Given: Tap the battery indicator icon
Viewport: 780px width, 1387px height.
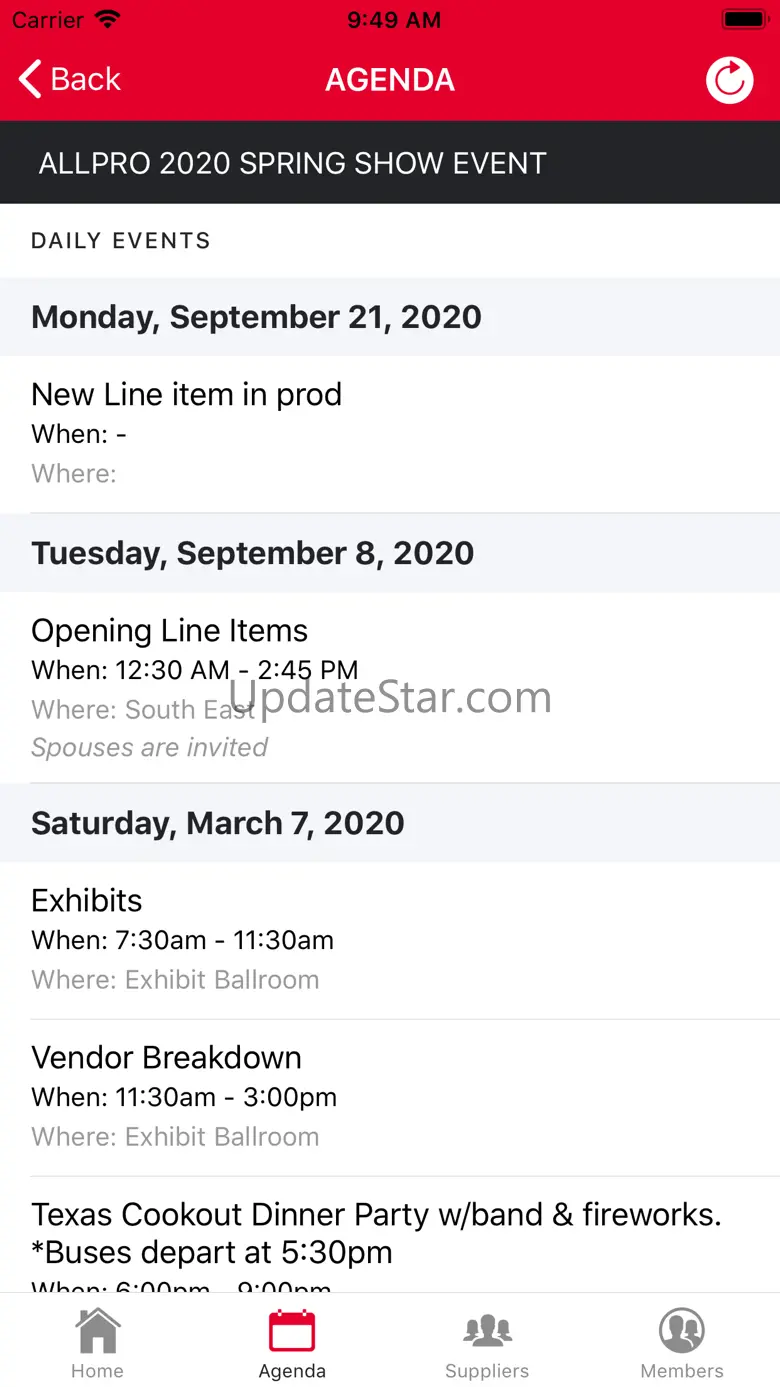Looking at the screenshot, I should tap(743, 20).
